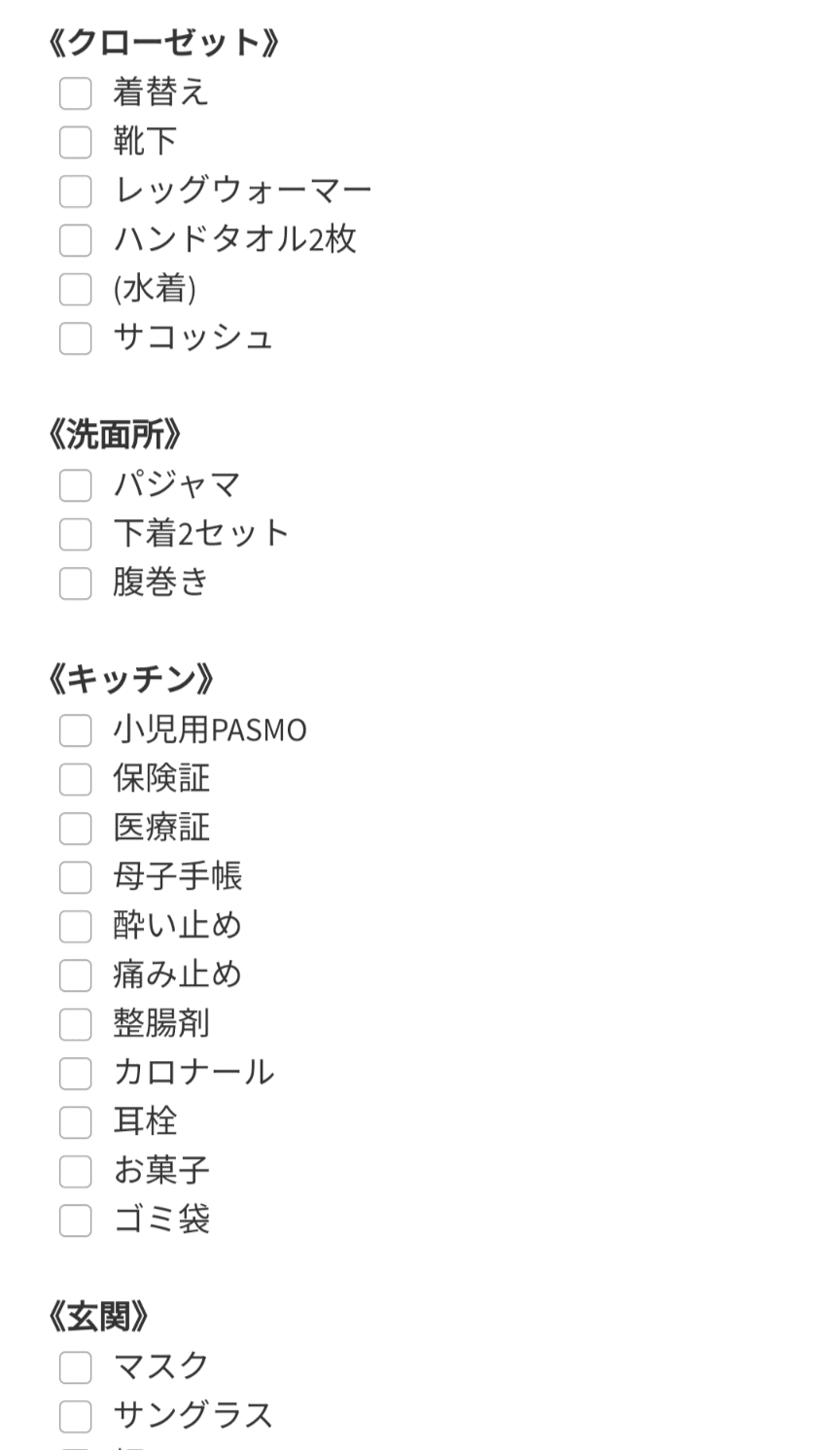Mark 下着2セット as done

tap(75, 533)
